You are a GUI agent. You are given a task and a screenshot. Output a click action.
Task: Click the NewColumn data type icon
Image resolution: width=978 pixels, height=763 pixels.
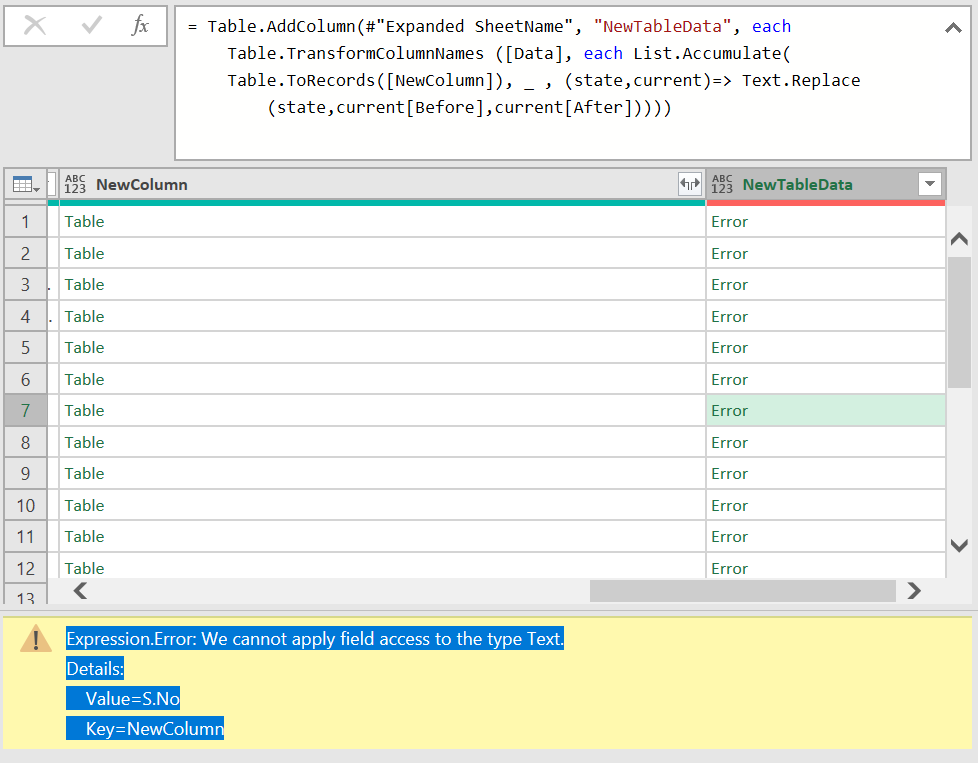tap(75, 184)
